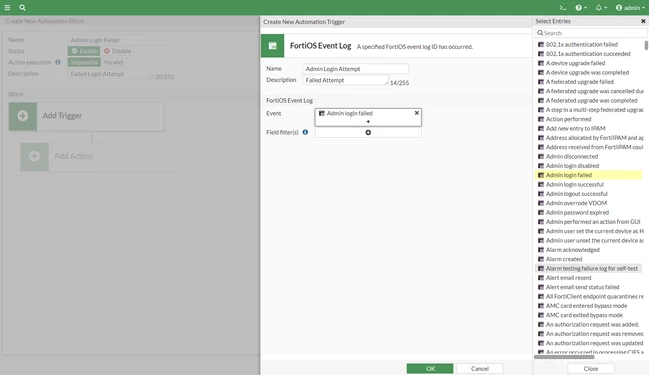This screenshot has width=649, height=375.
Task: Click log icon beside 'Admin disconnected'
Action: [541, 156]
